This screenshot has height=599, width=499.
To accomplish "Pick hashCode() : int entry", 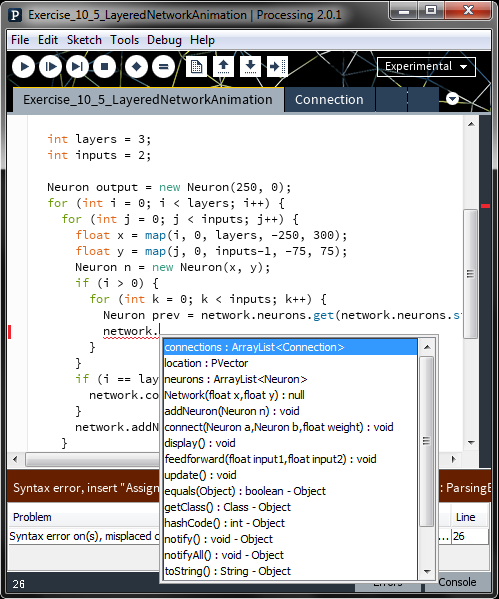I will pyautogui.click(x=290, y=523).
